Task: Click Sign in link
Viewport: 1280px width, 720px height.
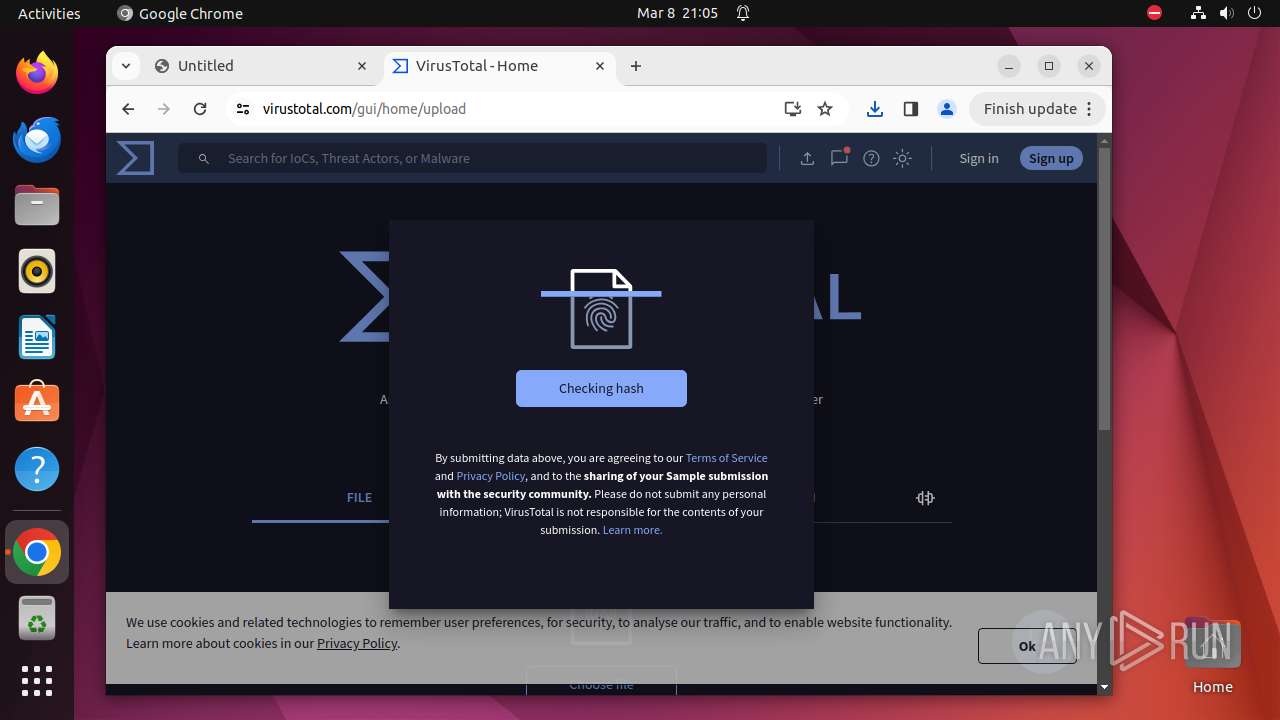Action: 979,158
